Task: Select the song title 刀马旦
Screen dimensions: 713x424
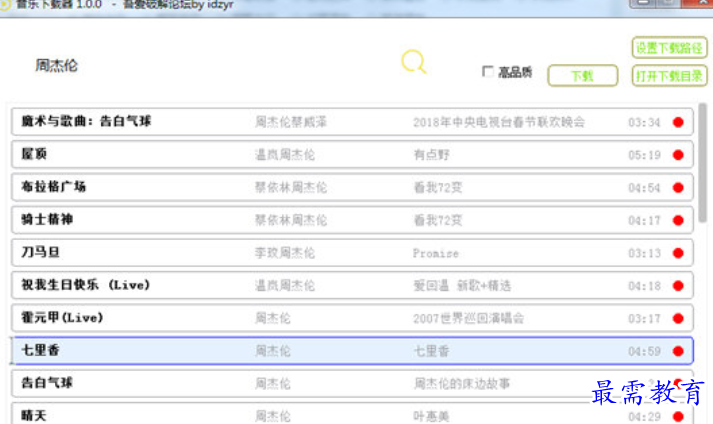Action: (x=40, y=252)
